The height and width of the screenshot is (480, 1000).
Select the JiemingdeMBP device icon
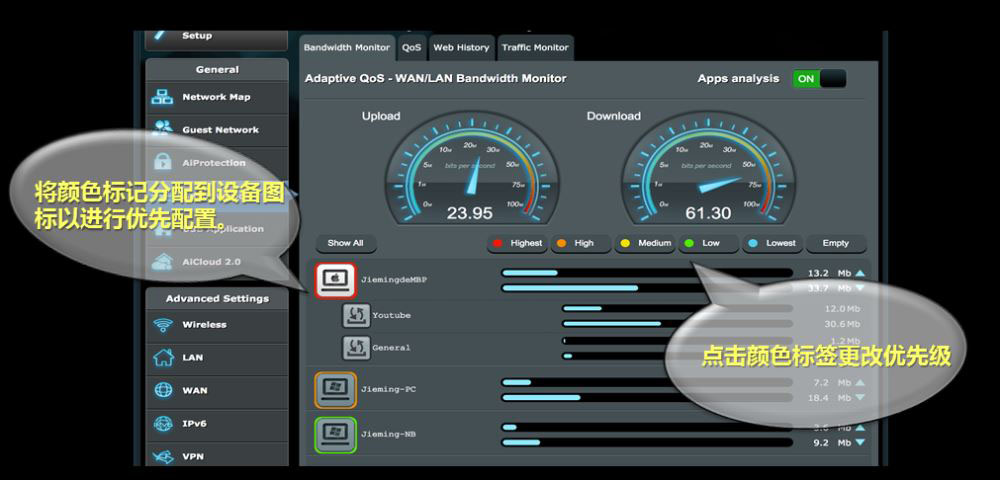(x=335, y=280)
